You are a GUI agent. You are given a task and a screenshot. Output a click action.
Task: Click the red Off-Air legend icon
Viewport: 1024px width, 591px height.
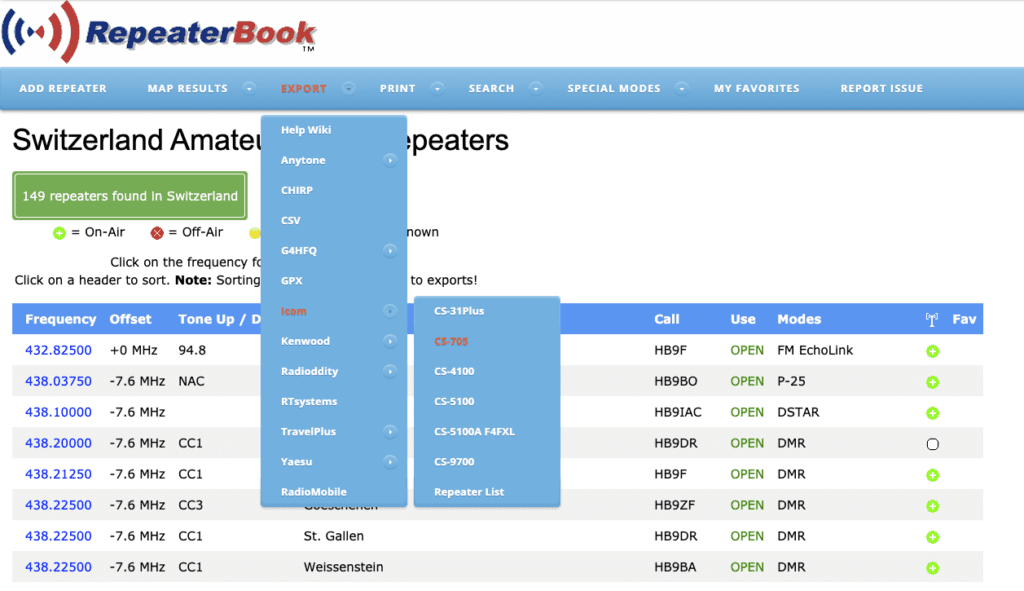pyautogui.click(x=157, y=232)
